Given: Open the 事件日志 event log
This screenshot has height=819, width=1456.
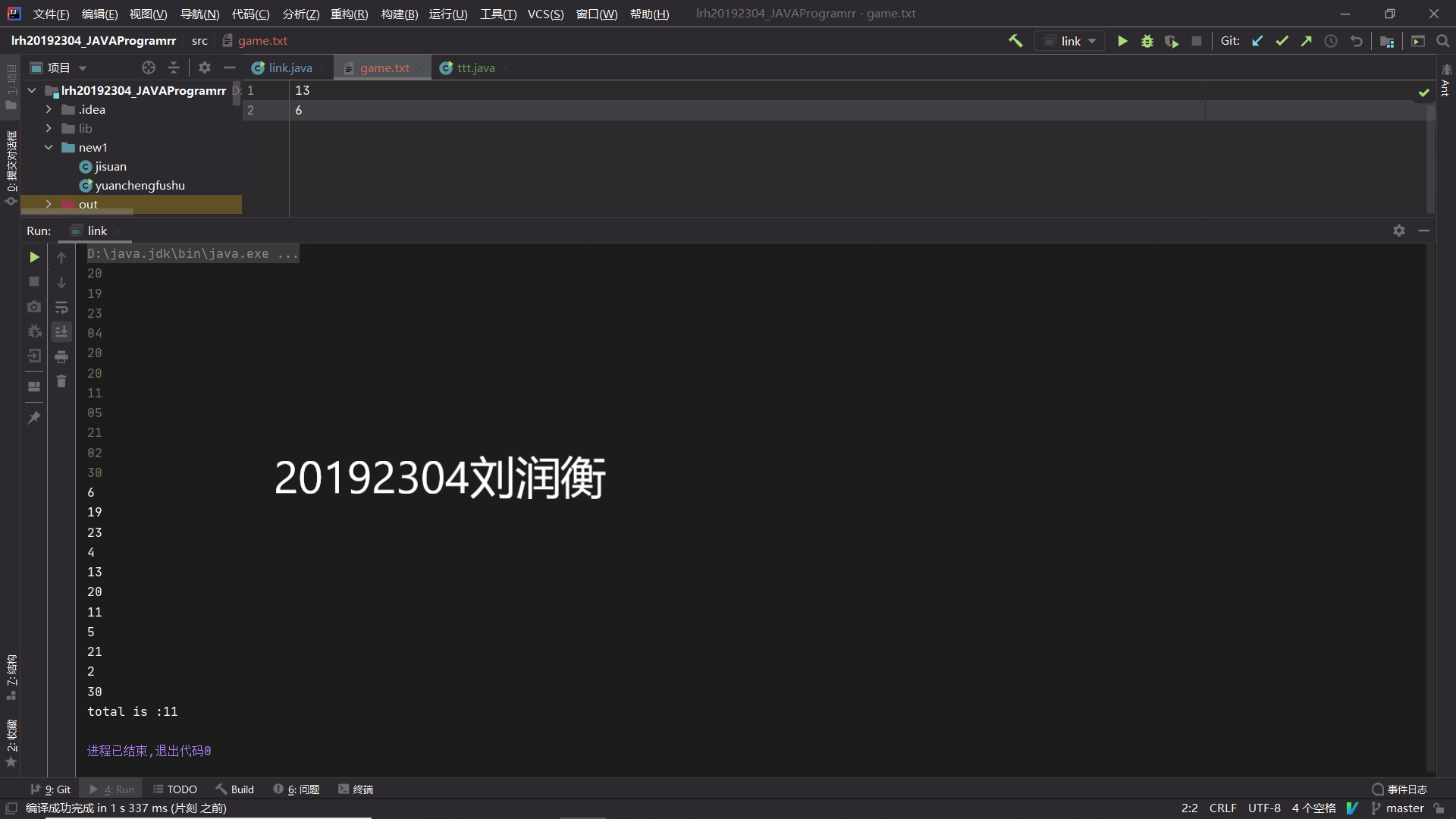Looking at the screenshot, I should [1400, 789].
